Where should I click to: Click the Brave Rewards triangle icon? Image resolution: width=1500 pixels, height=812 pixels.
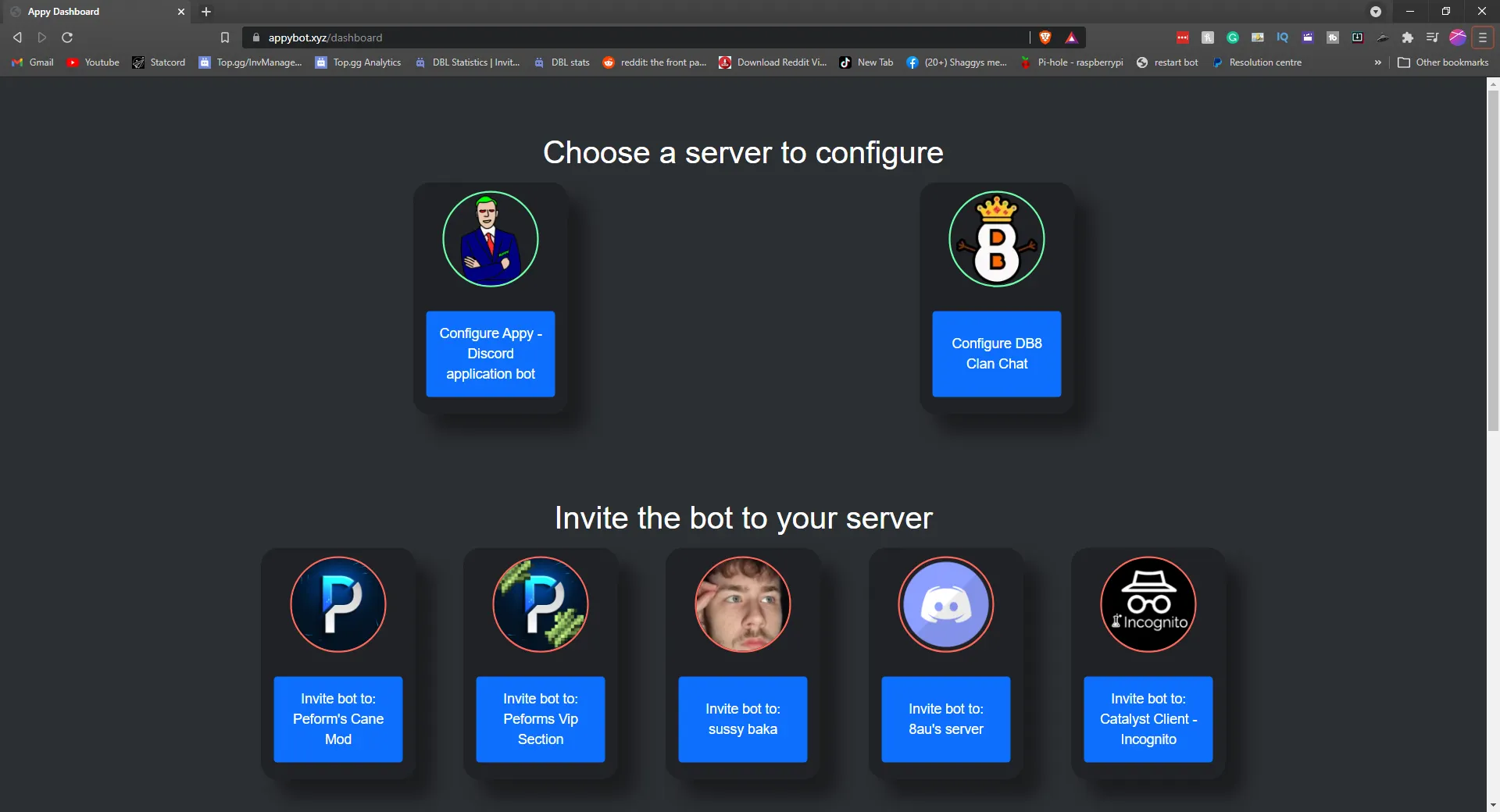pyautogui.click(x=1071, y=37)
